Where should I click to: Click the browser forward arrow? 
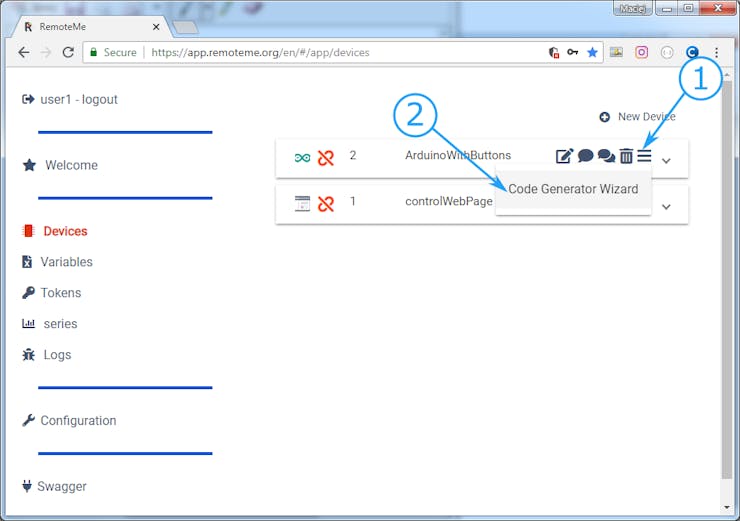(x=46, y=52)
